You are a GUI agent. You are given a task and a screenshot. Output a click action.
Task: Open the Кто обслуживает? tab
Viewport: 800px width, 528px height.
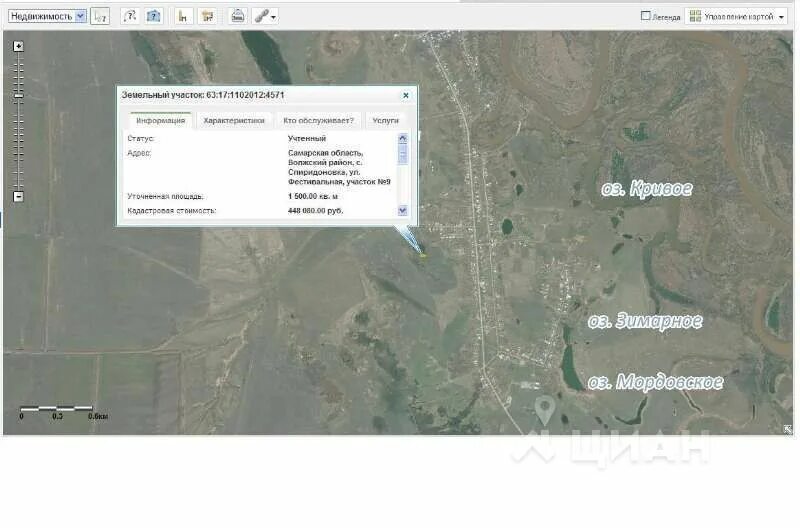tap(318, 120)
